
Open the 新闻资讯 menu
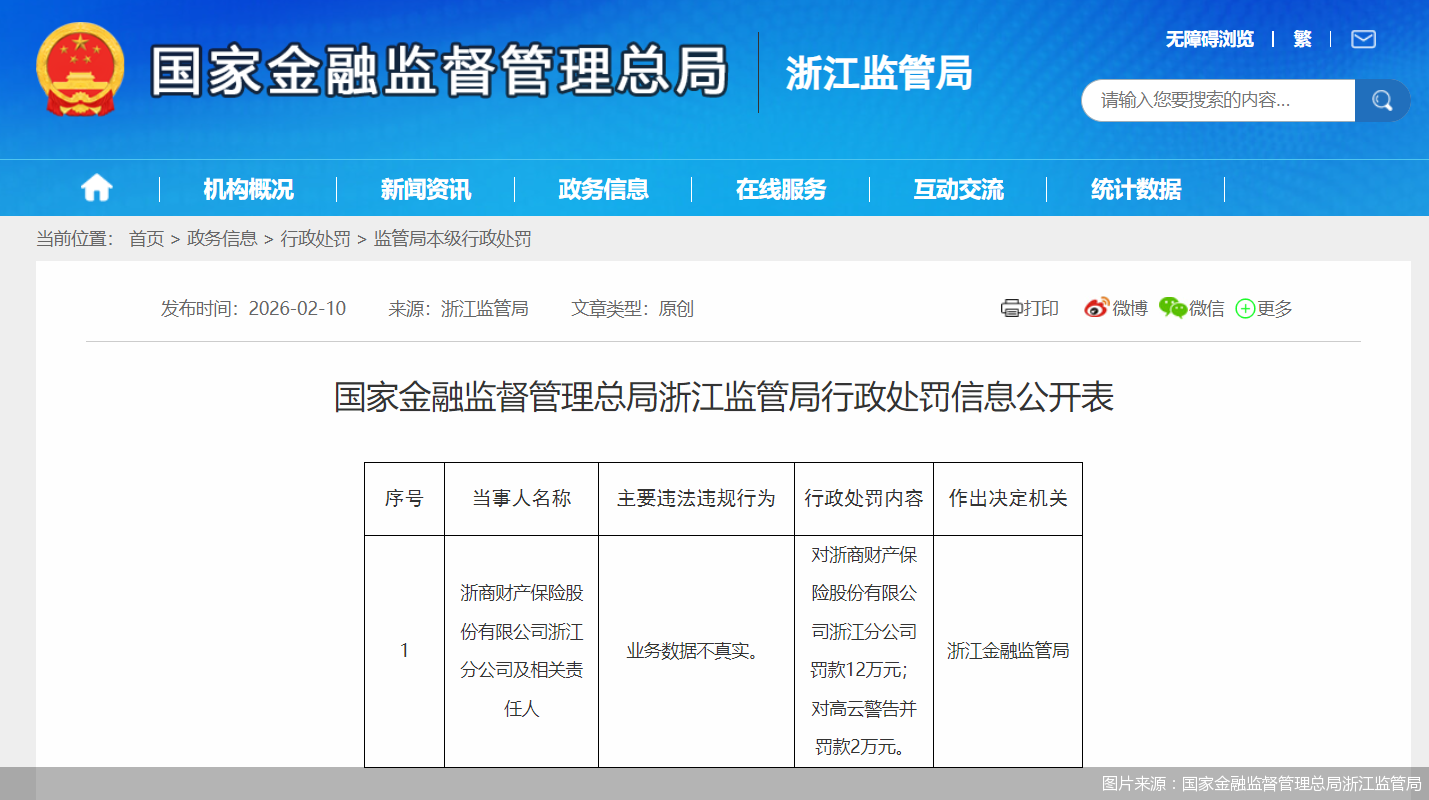[424, 188]
